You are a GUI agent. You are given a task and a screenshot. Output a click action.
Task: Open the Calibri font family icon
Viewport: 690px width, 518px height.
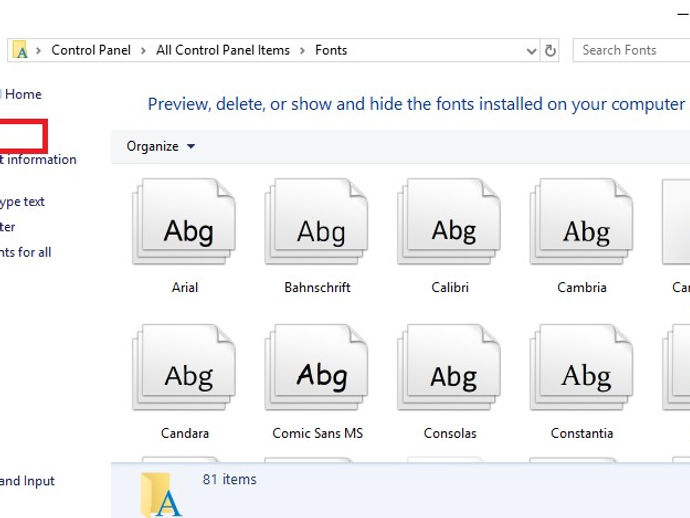pos(449,221)
